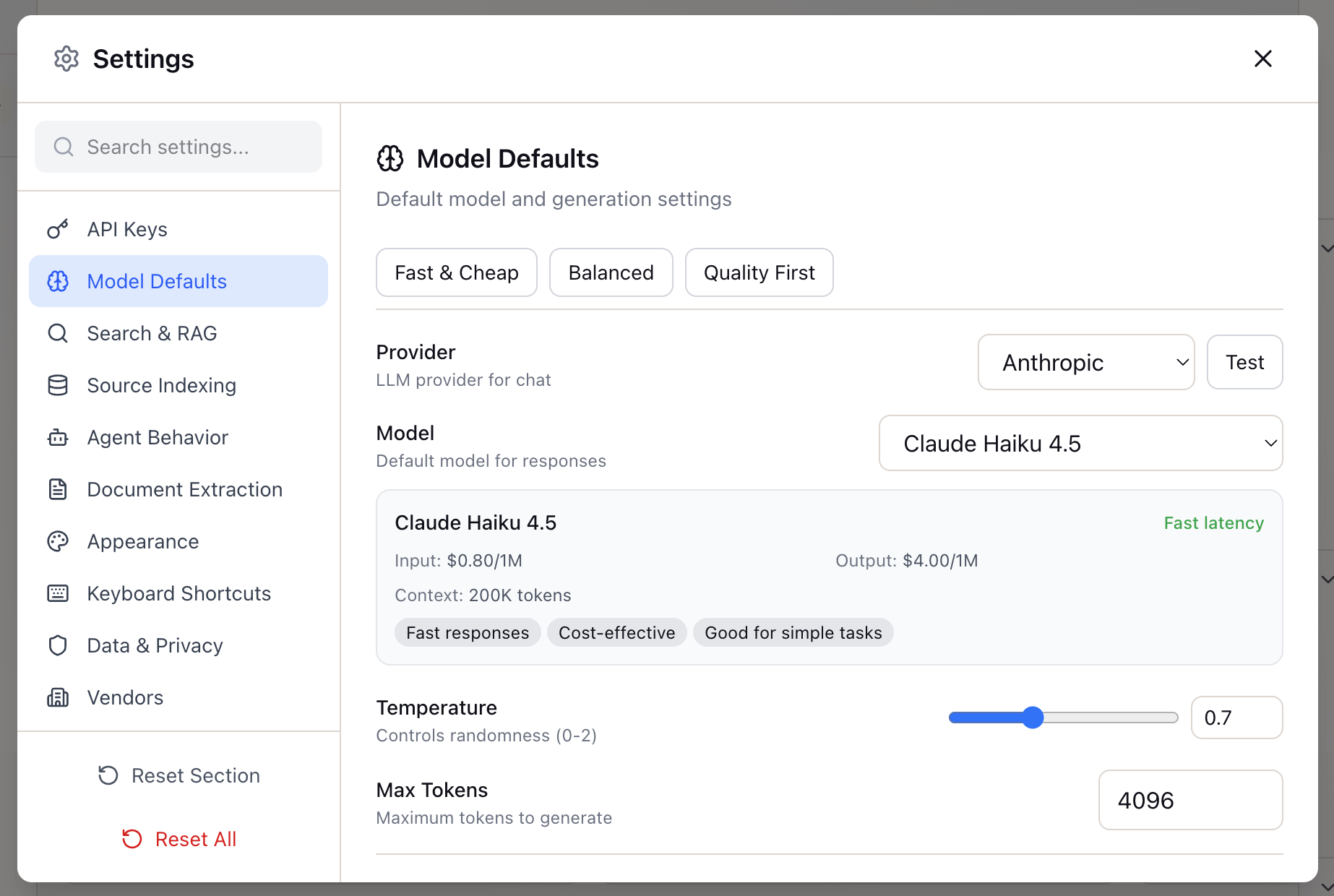Select the Fast & Cheap preset

456,272
